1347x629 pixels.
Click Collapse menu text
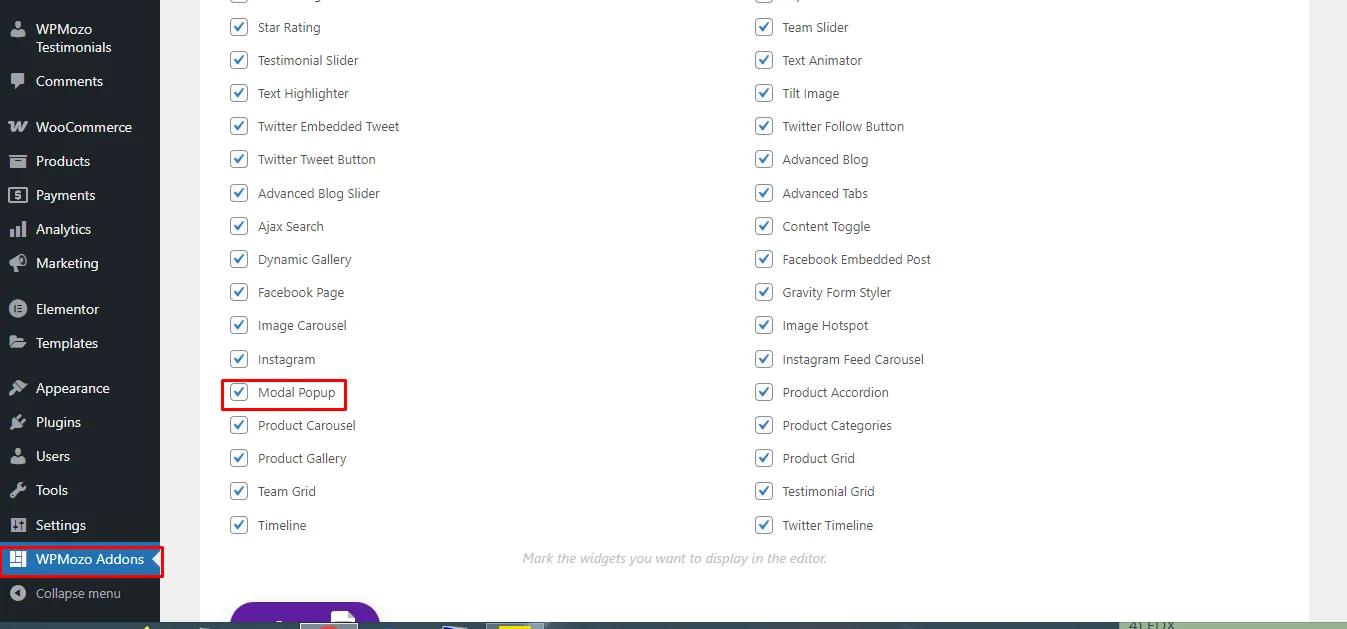click(78, 593)
